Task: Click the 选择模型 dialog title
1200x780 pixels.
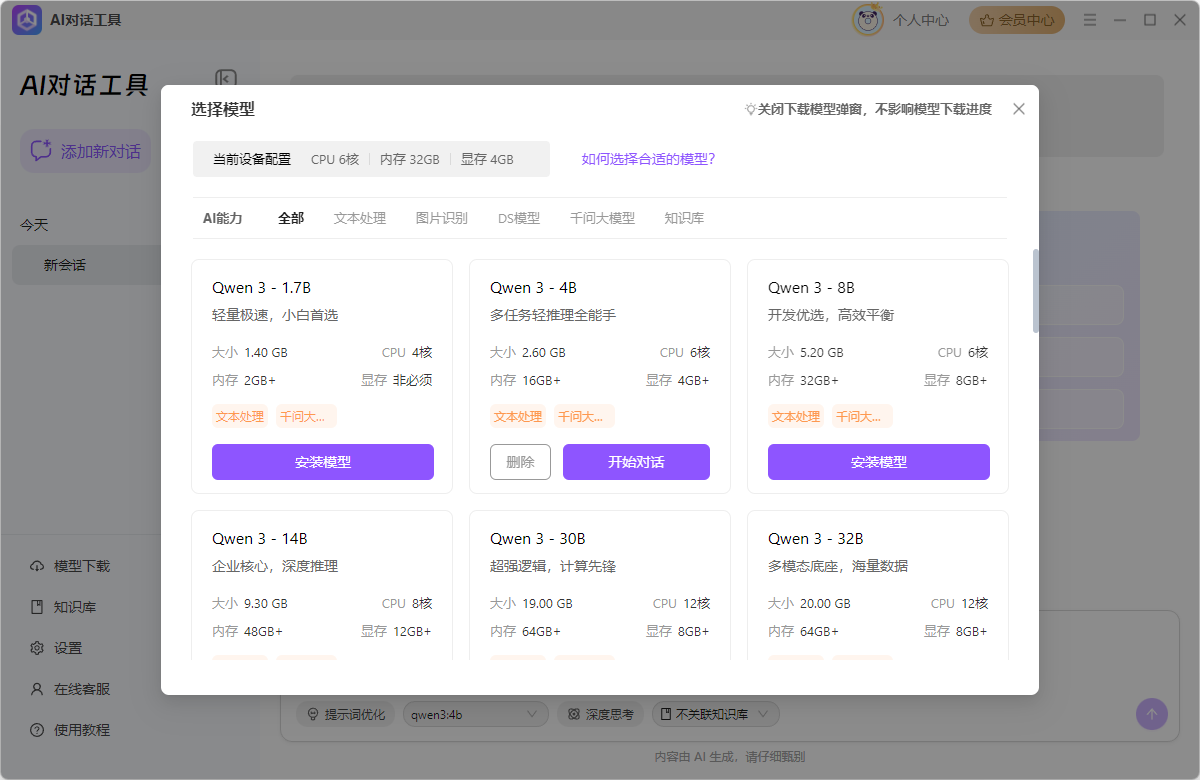Action: point(223,110)
